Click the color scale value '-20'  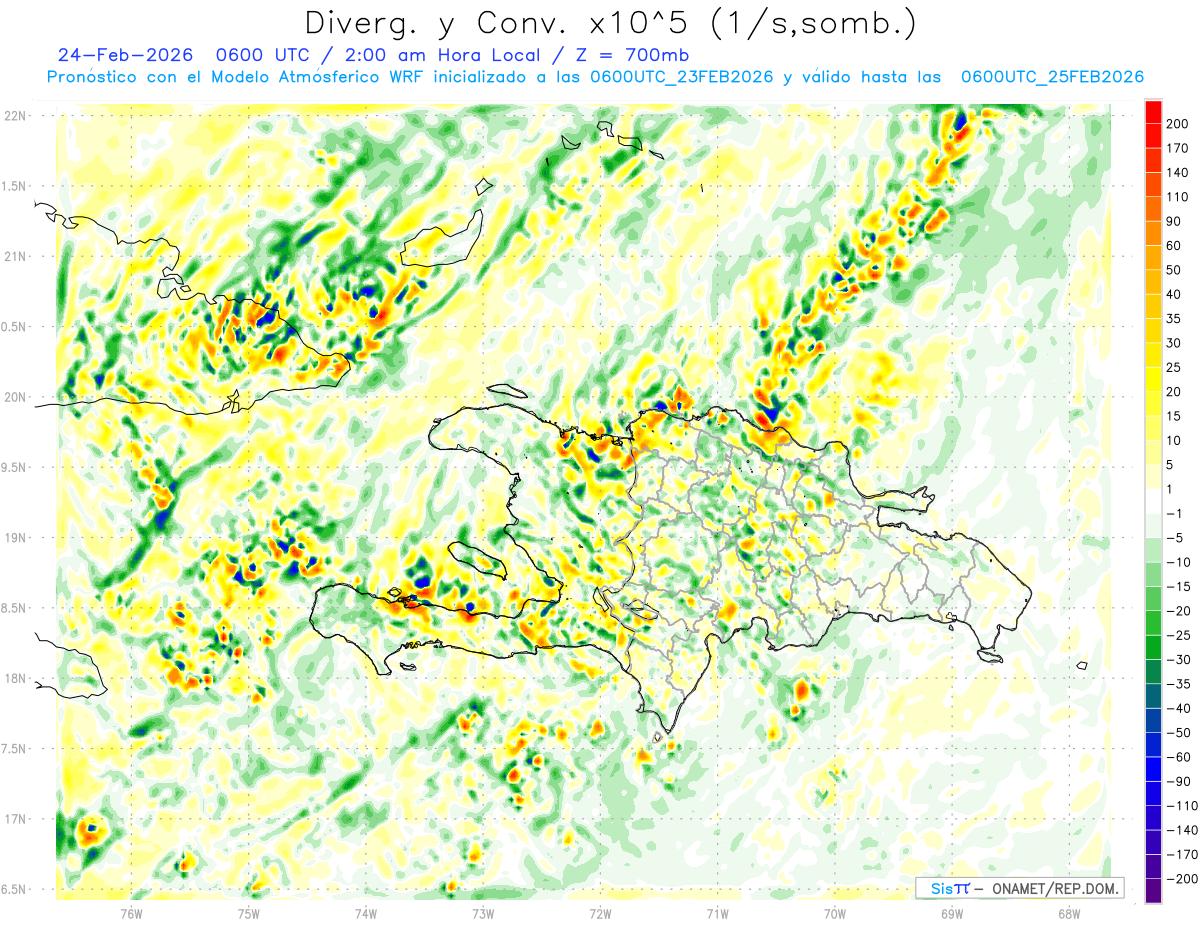pos(1179,611)
